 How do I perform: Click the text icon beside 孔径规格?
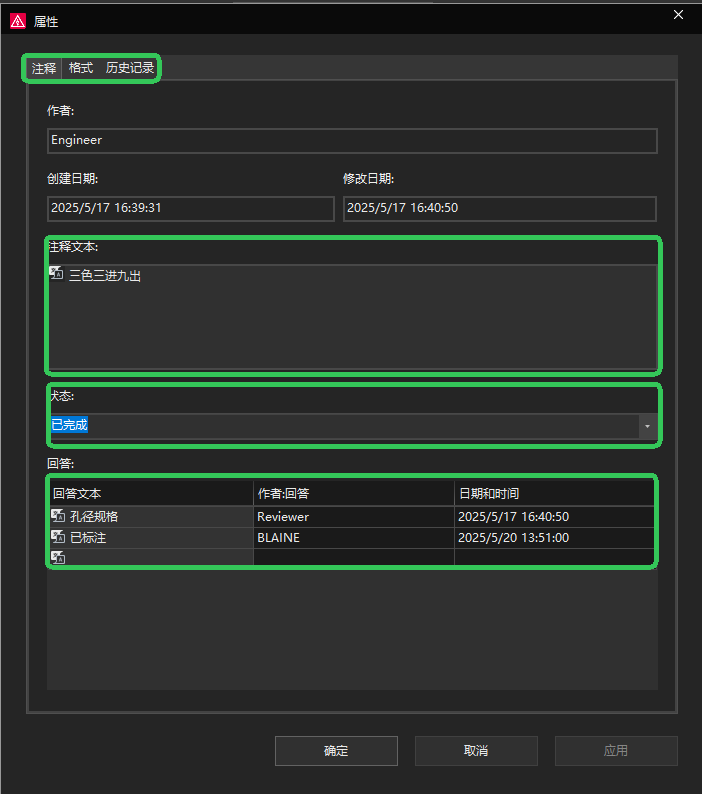click(58, 515)
